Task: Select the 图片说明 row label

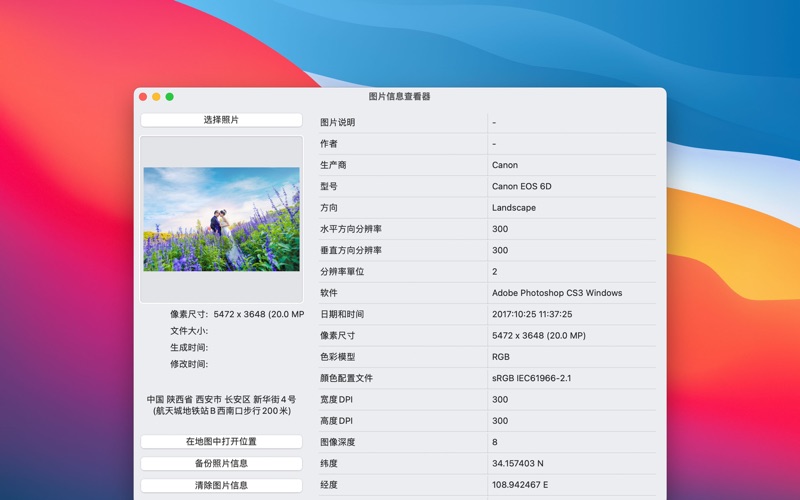Action: [x=337, y=122]
